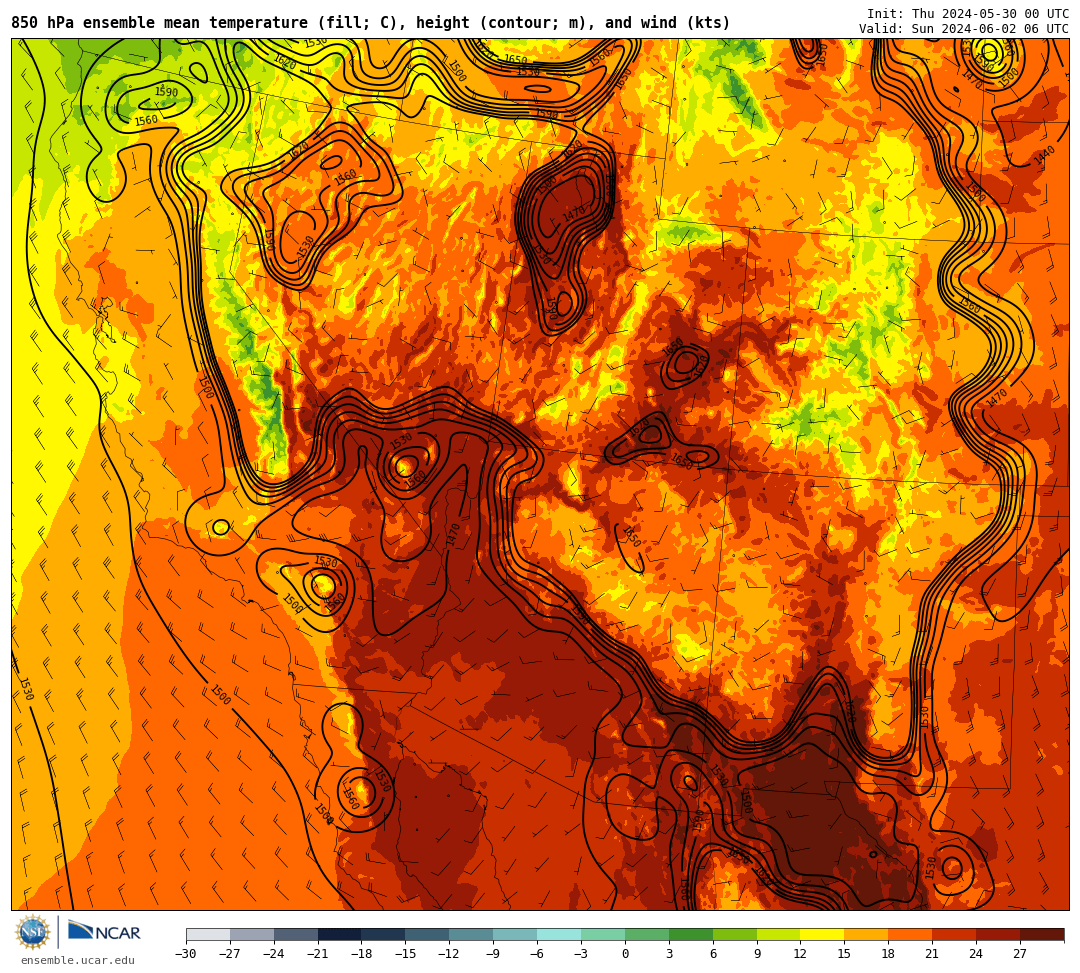Screen dimensions: 1080x973
Task: Pick the 0 to 3 medium green swatch
Action: 647,934
